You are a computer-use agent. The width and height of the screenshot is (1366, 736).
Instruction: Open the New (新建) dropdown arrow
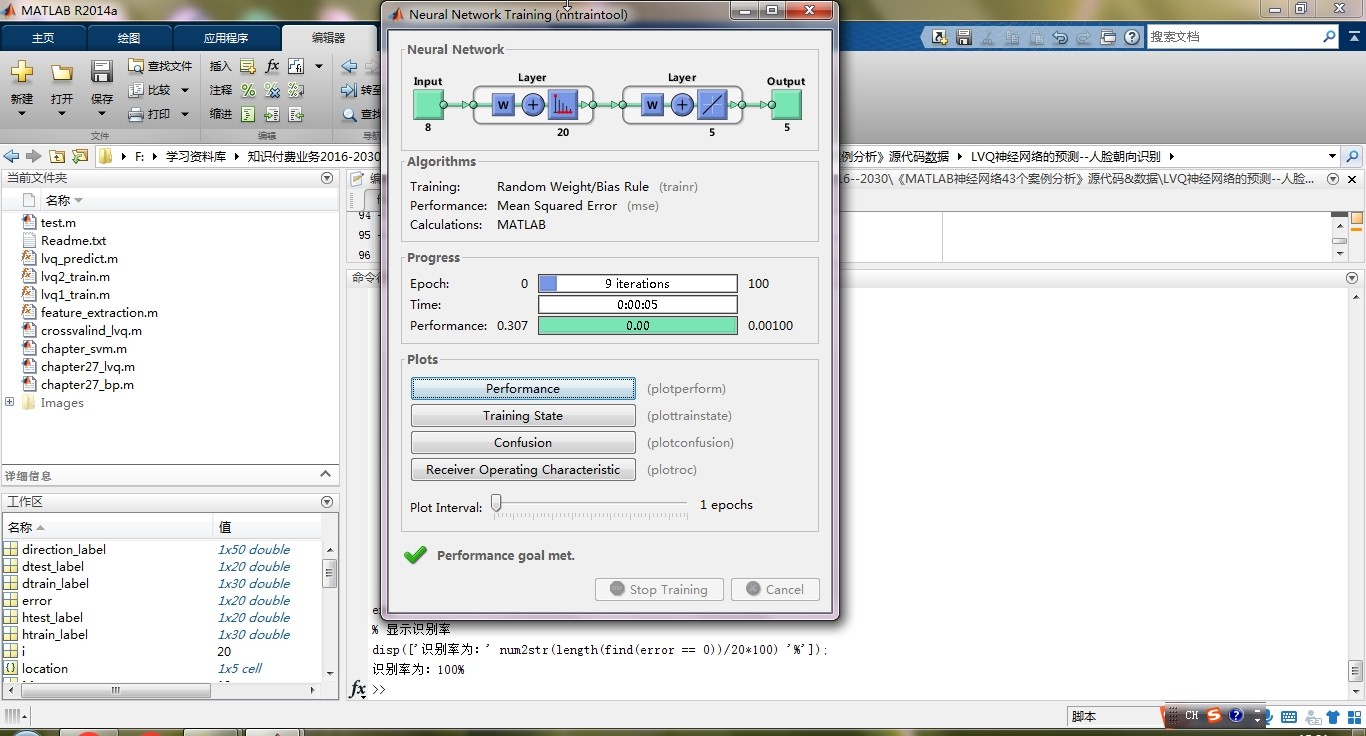pyautogui.click(x=22, y=114)
